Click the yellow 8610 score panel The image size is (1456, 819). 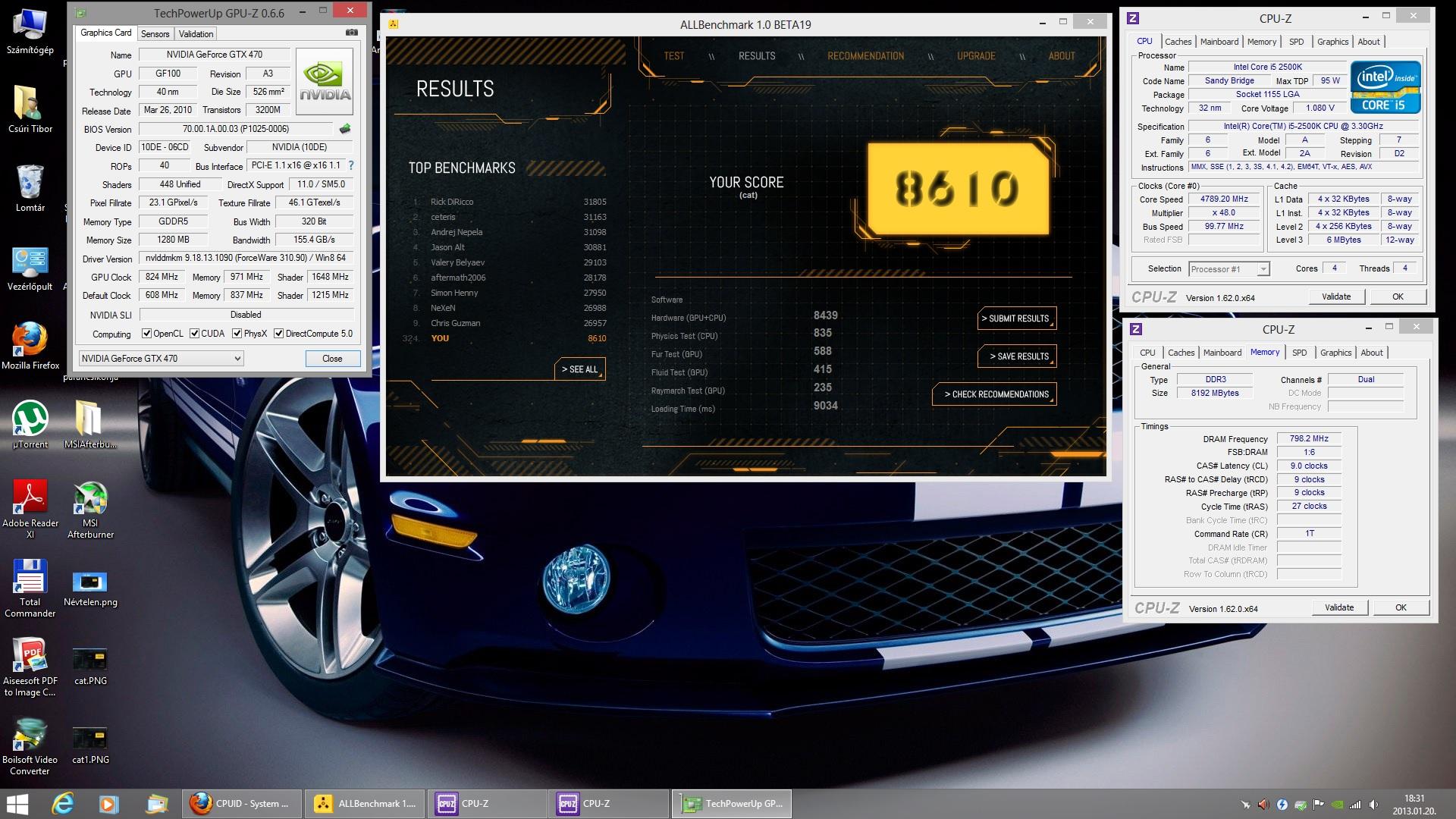pyautogui.click(x=958, y=189)
